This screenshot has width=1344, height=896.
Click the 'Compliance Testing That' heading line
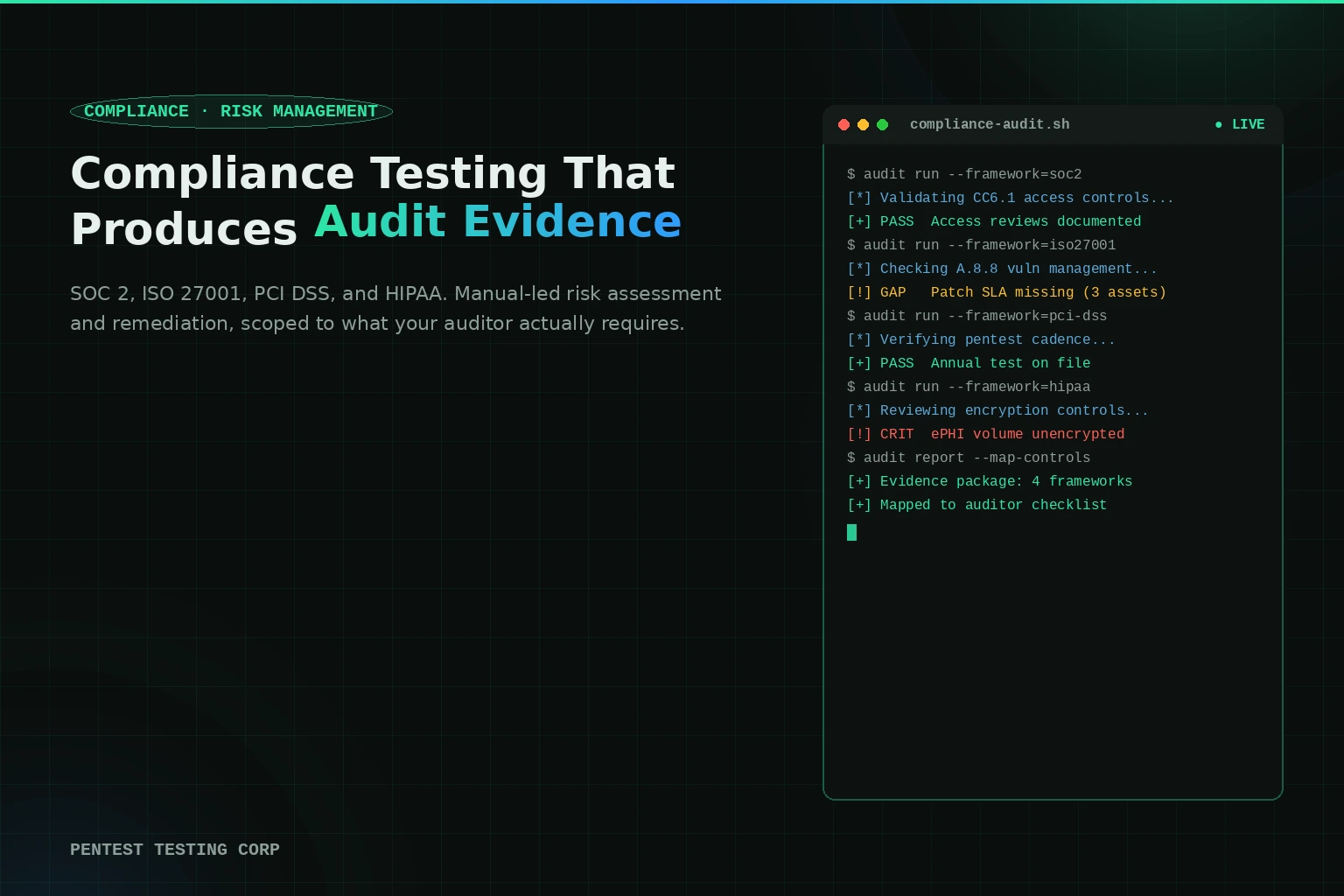373,173
